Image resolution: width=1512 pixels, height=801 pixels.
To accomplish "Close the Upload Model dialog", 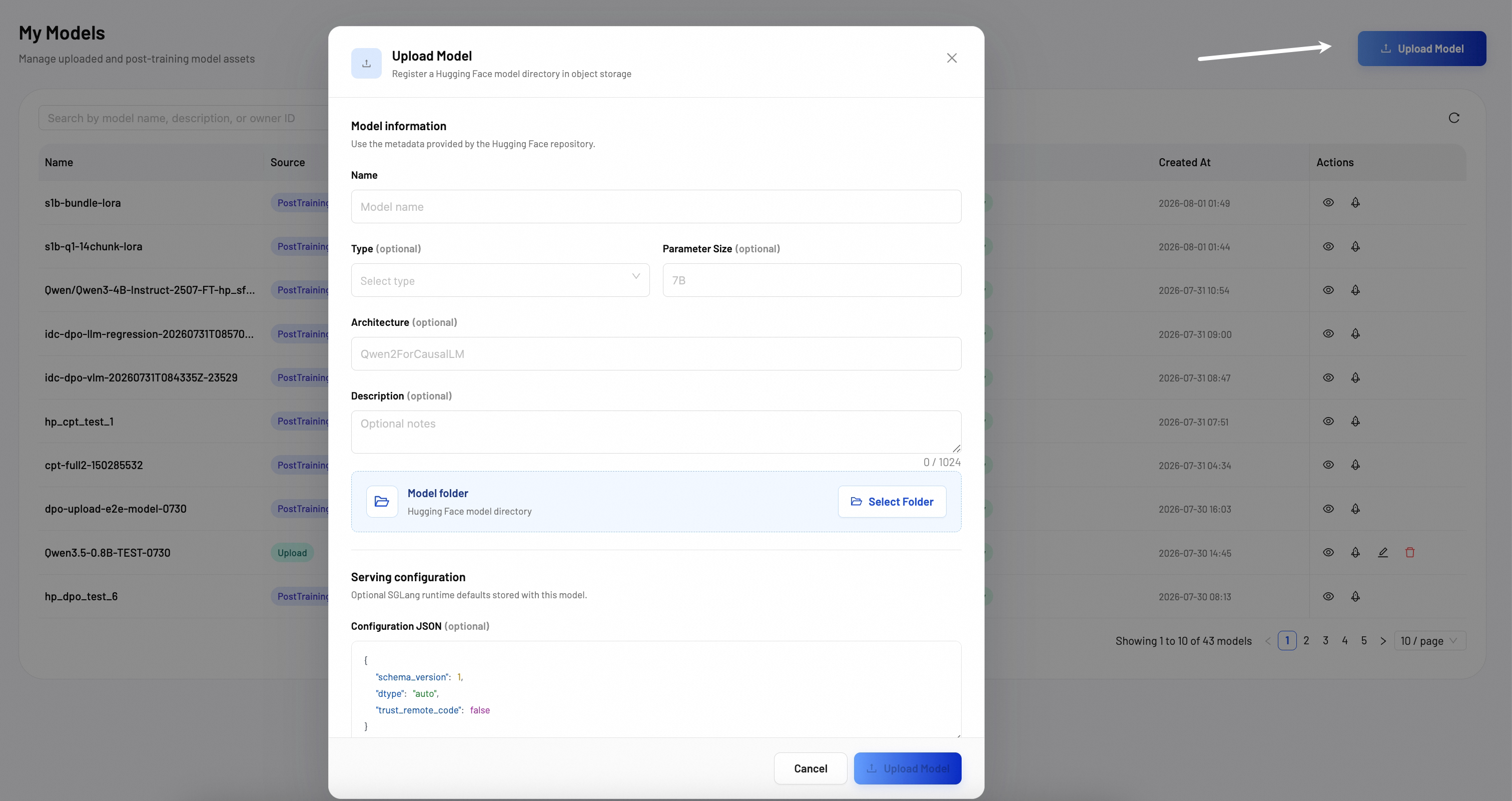I will click(x=952, y=58).
